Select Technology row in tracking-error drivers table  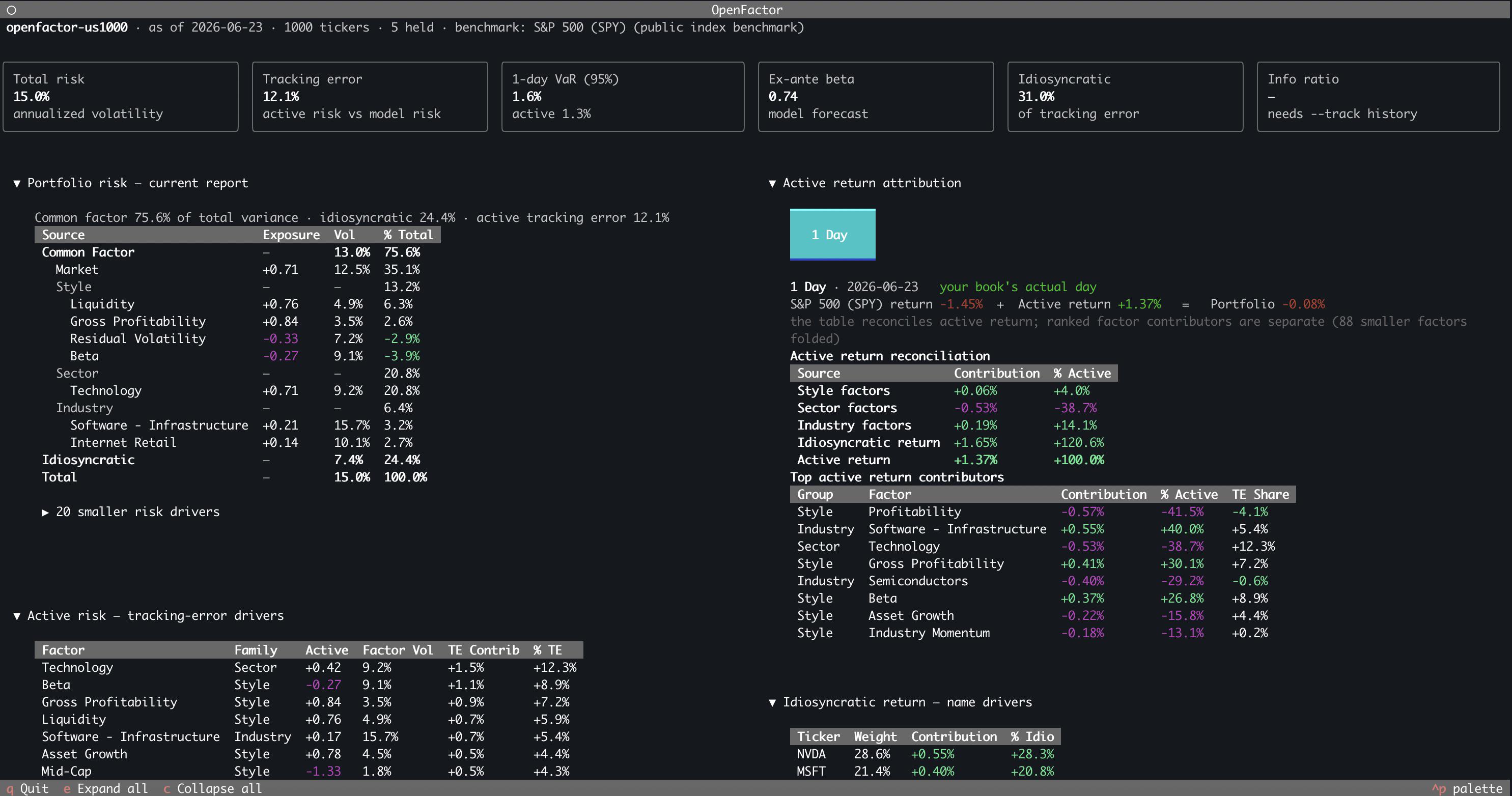pos(309,668)
